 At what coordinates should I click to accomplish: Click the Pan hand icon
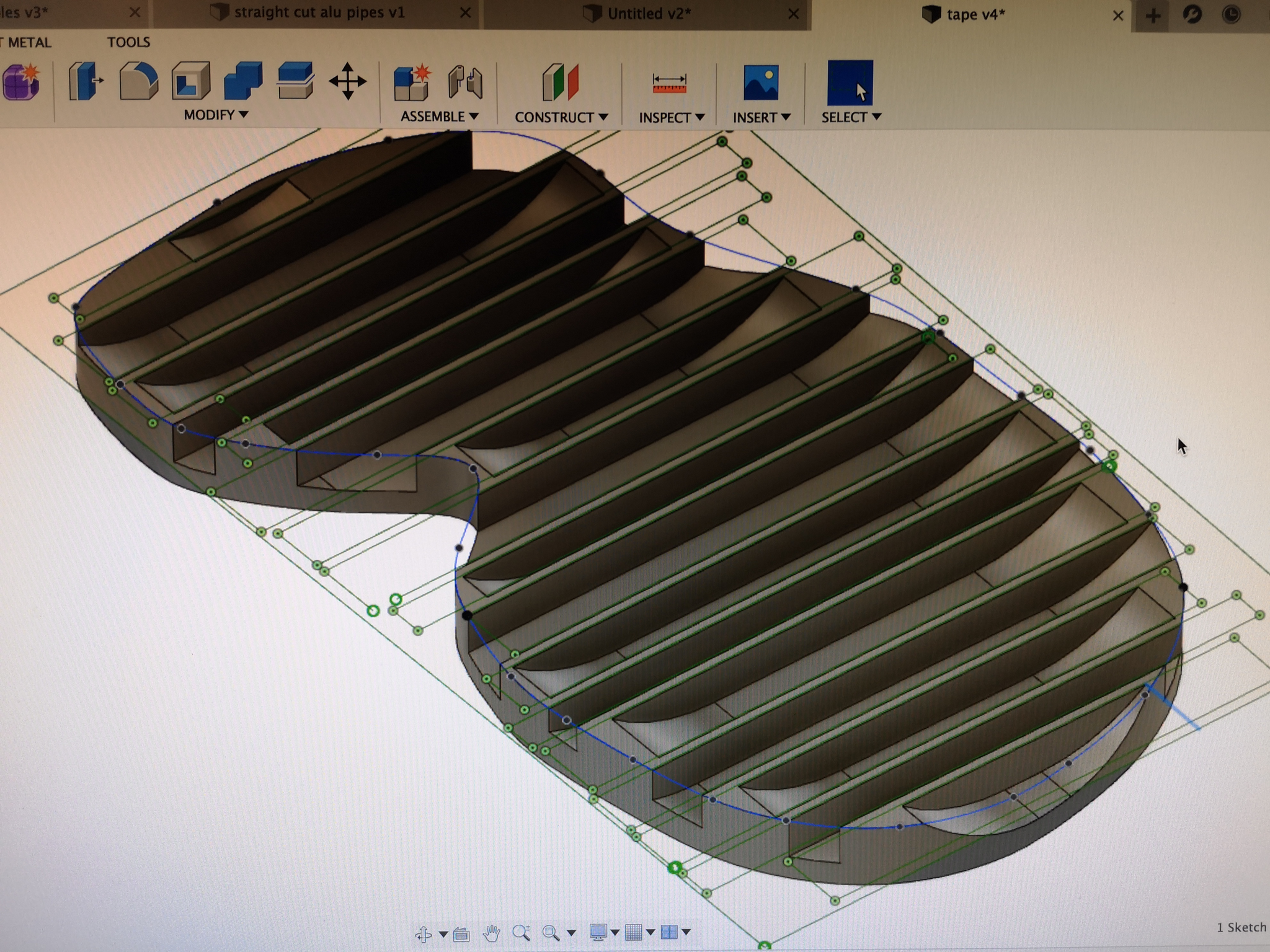[491, 933]
